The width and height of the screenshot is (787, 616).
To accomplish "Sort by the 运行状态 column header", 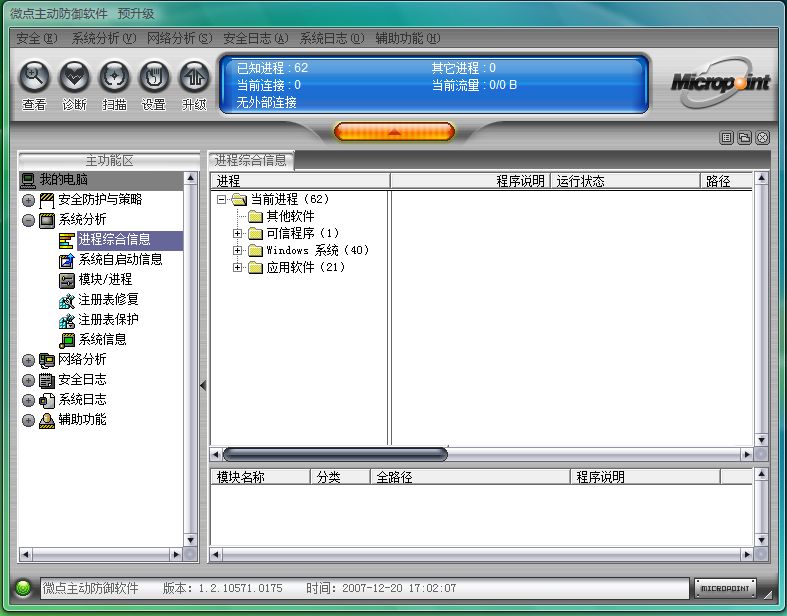I will tap(625, 181).
